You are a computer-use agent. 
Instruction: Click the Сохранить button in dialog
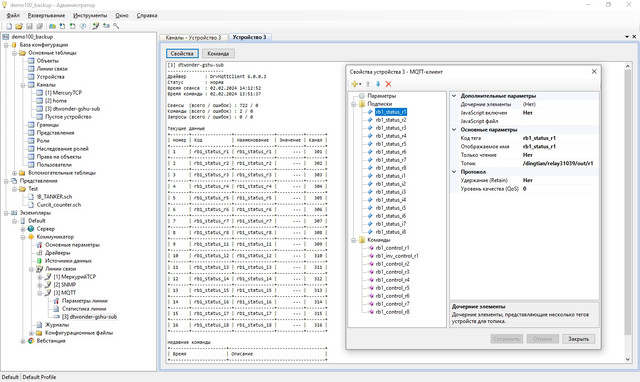(x=507, y=339)
